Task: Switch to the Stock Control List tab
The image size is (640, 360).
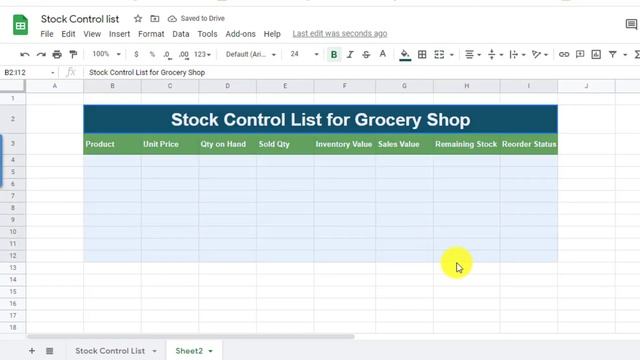Action: 110,351
